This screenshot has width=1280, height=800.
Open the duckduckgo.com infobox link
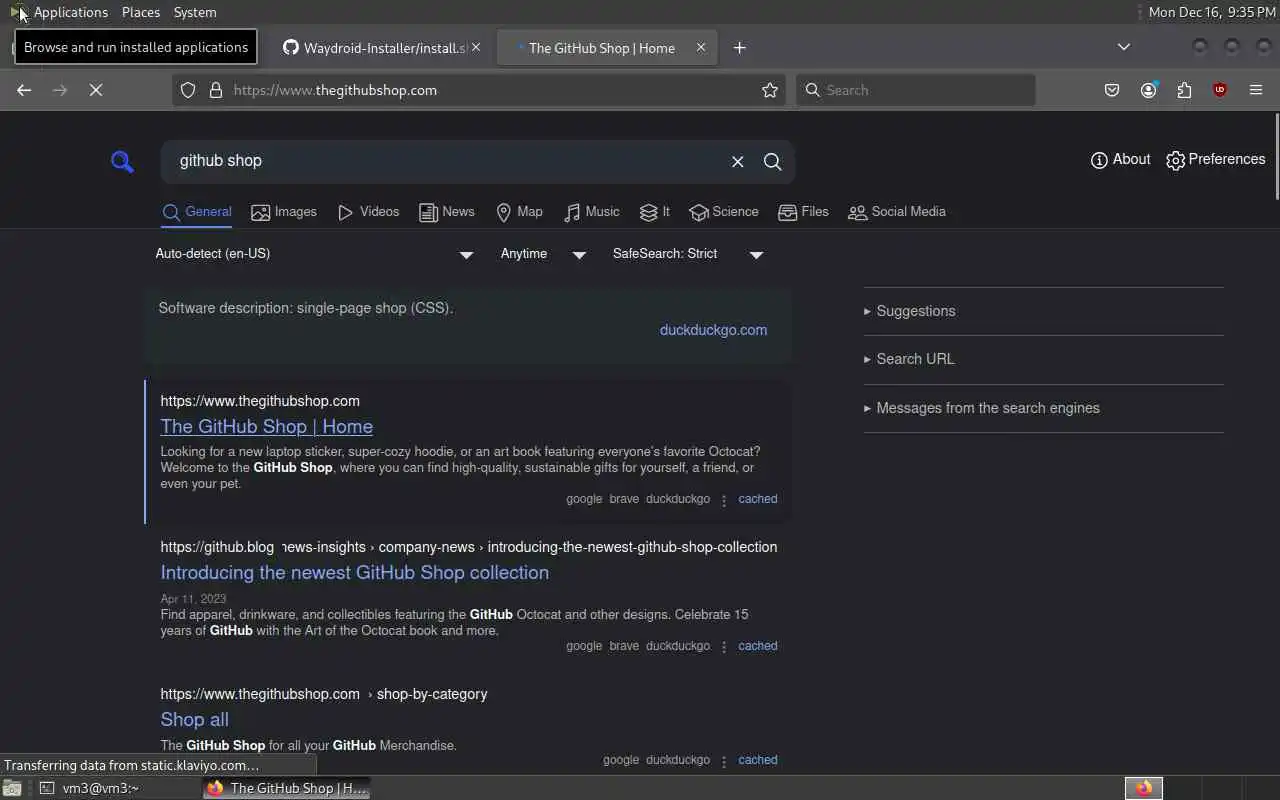[713, 330]
